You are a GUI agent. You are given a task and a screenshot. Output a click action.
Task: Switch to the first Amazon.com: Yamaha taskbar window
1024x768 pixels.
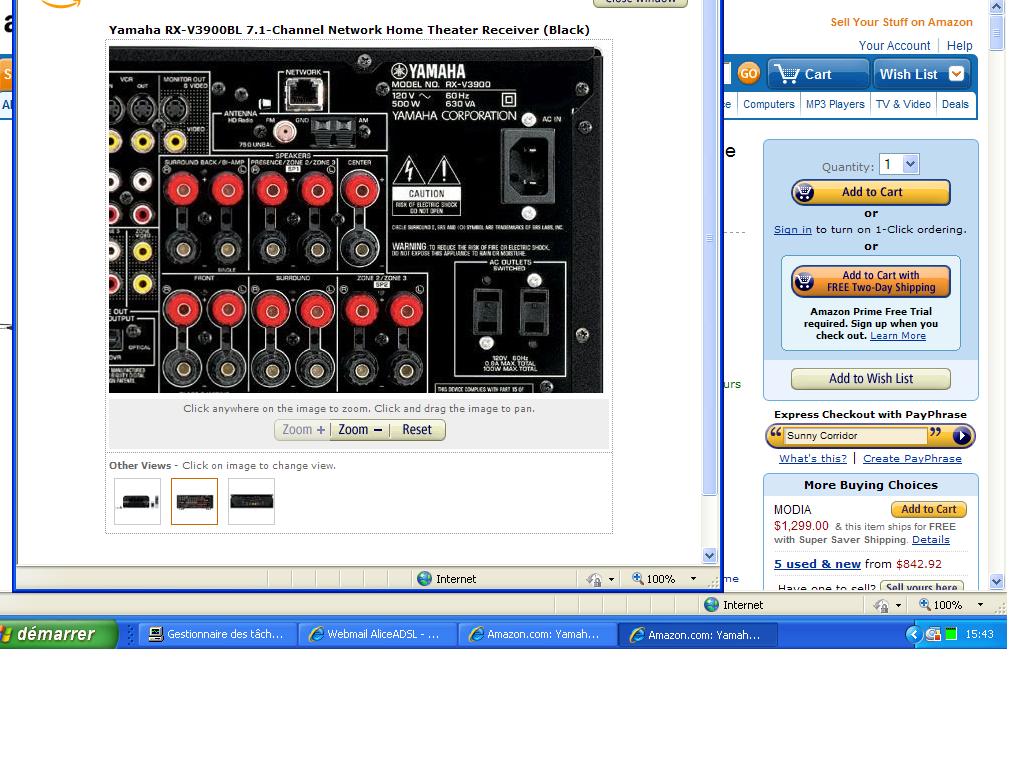coord(537,634)
